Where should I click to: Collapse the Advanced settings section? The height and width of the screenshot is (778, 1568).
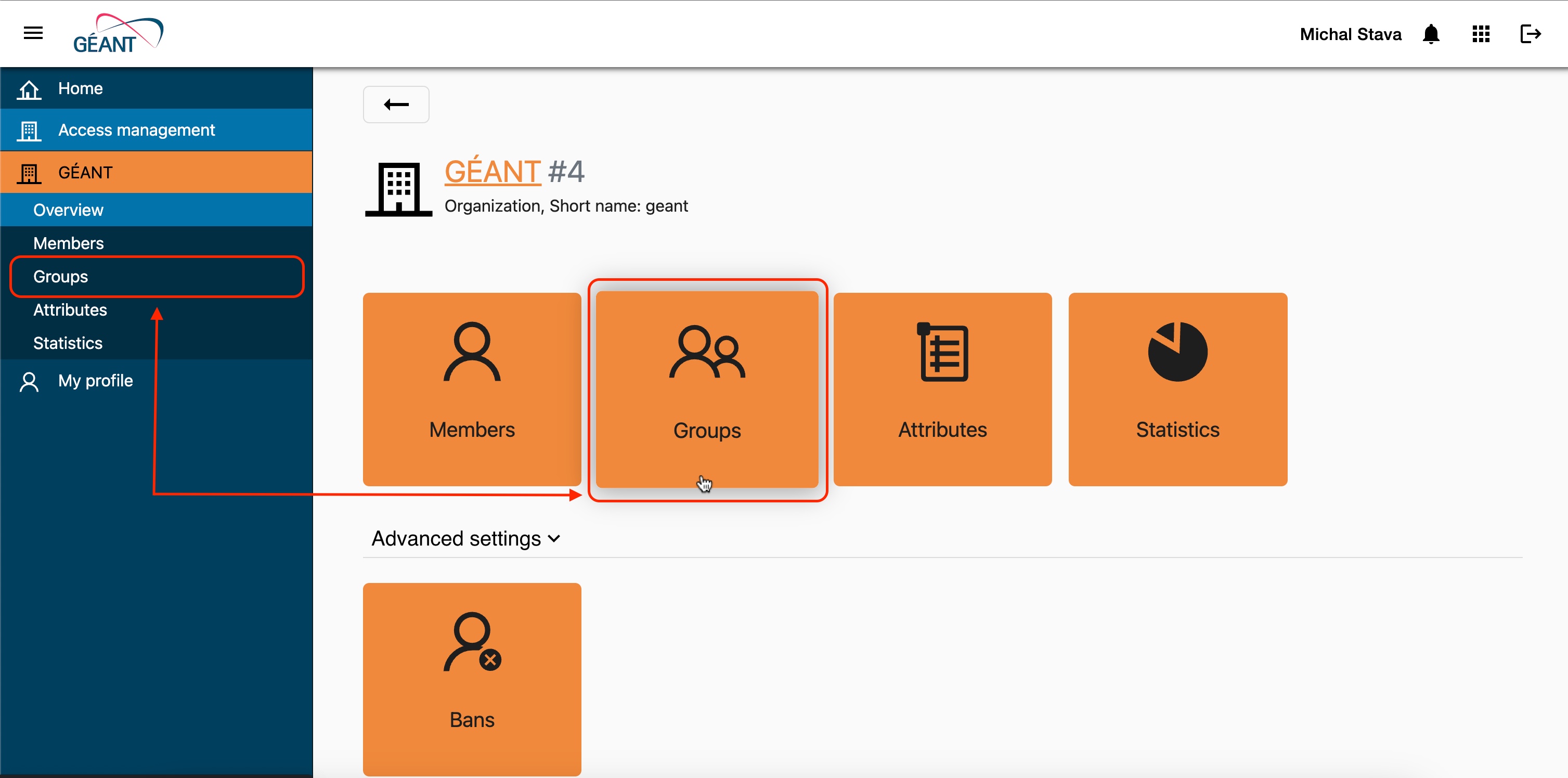[x=466, y=539]
